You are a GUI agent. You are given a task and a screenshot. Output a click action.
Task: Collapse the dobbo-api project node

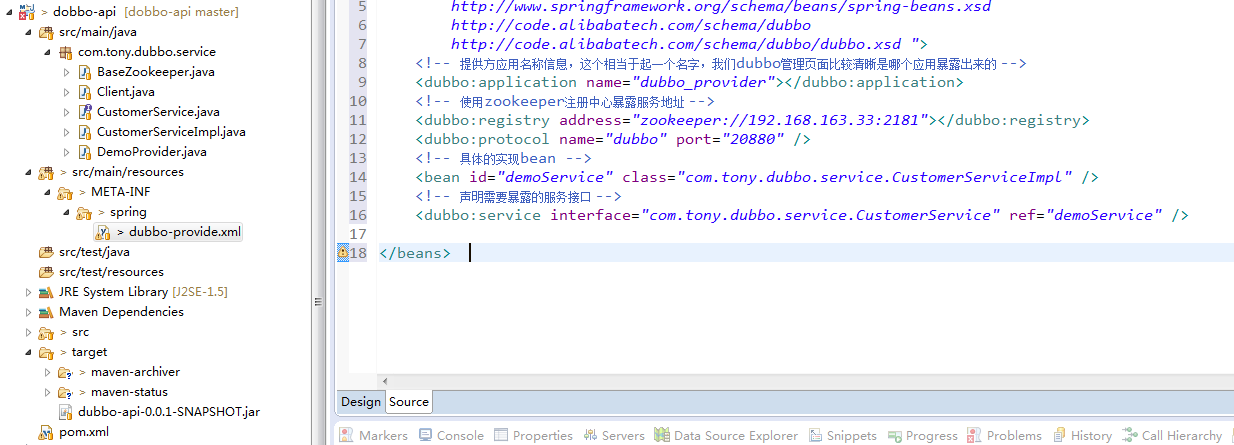click(x=8, y=12)
